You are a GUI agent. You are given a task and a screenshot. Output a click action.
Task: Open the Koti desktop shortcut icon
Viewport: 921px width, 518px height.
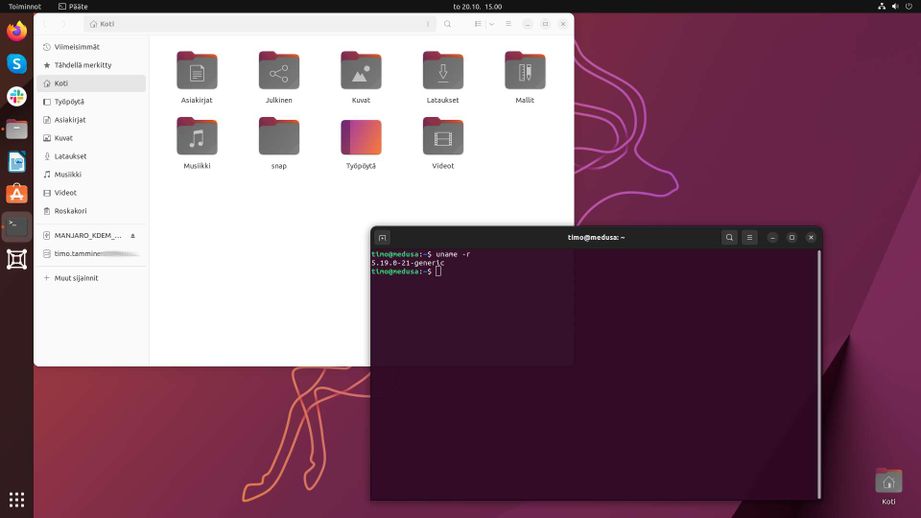pos(888,487)
